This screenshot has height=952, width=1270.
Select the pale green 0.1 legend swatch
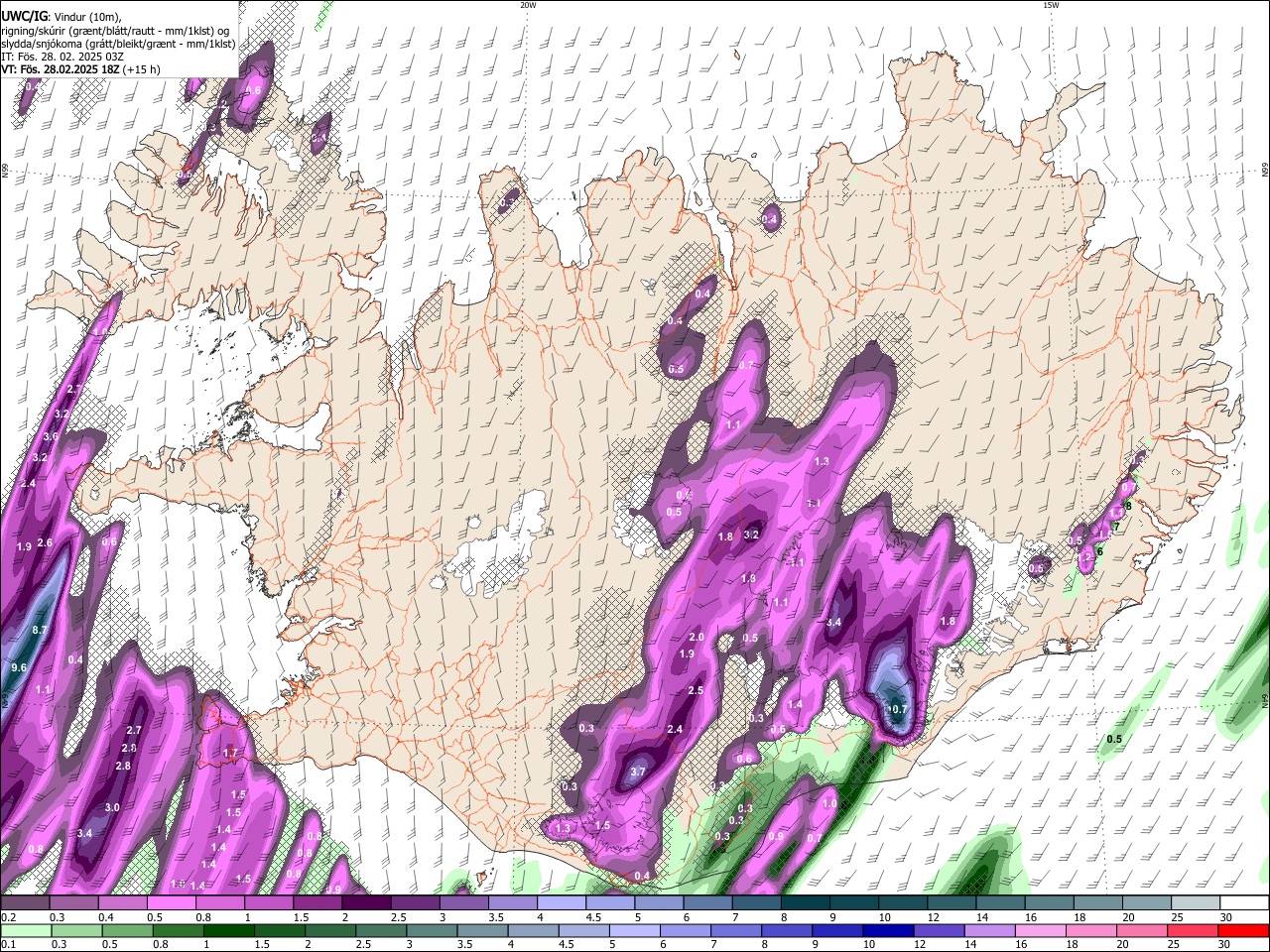25,930
